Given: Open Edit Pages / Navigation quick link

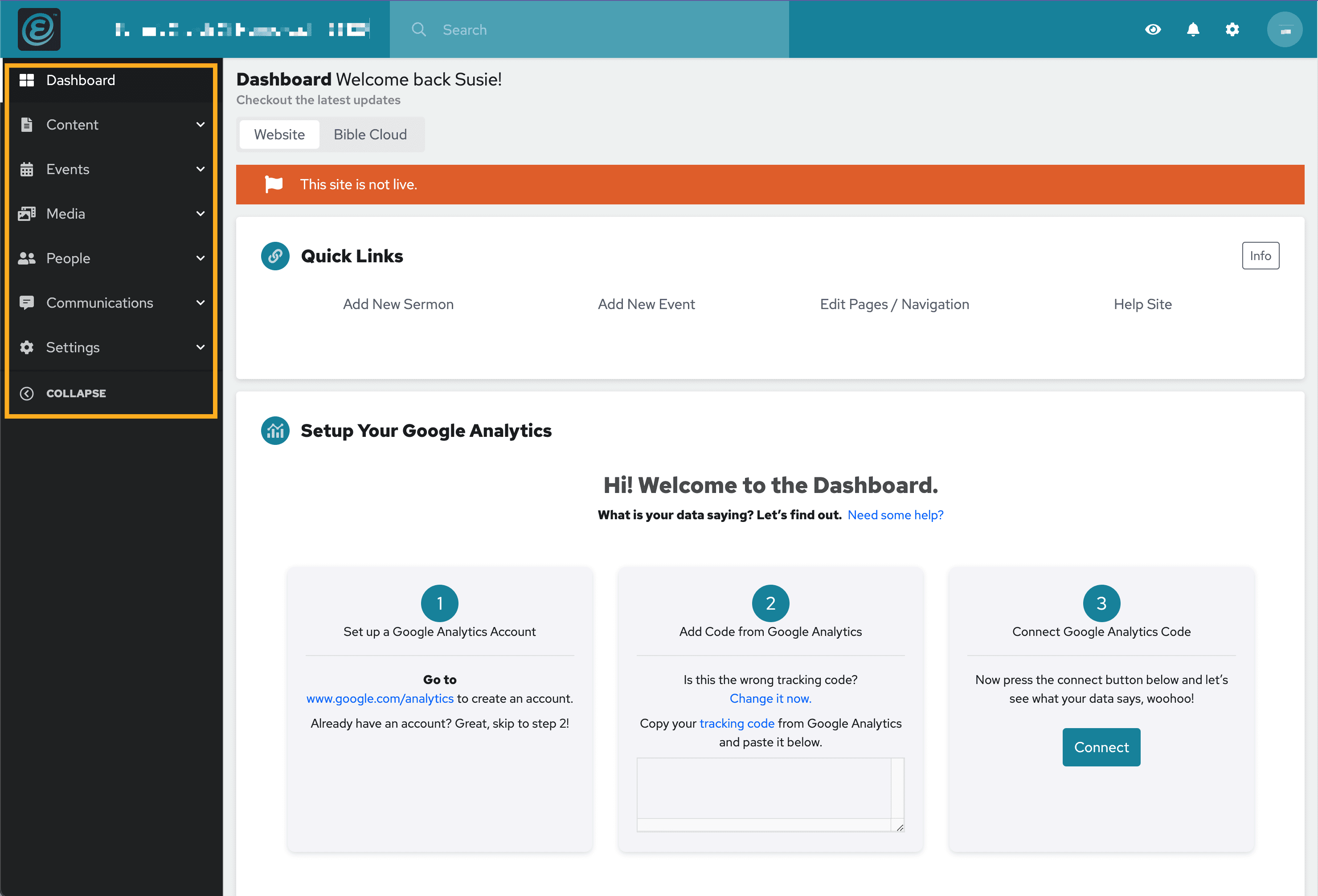Looking at the screenshot, I should [x=894, y=304].
